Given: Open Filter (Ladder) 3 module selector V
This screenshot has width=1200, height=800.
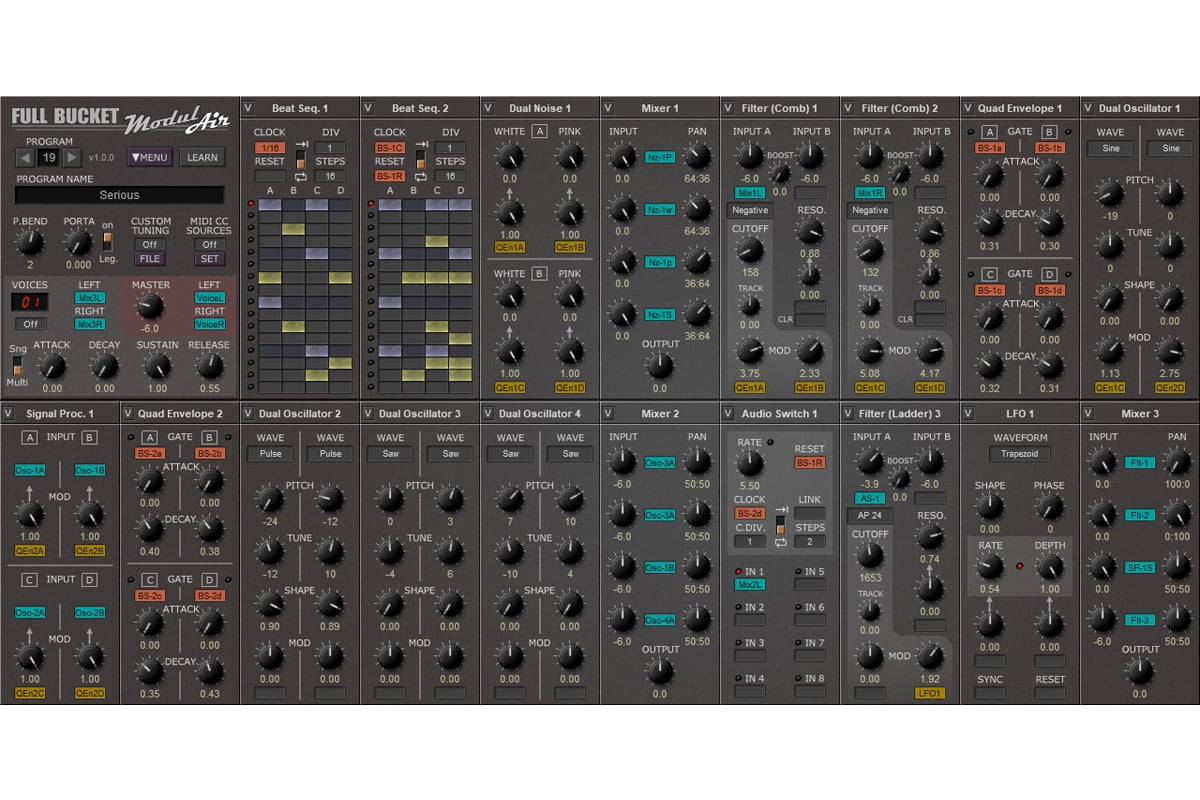Looking at the screenshot, I should tap(848, 413).
